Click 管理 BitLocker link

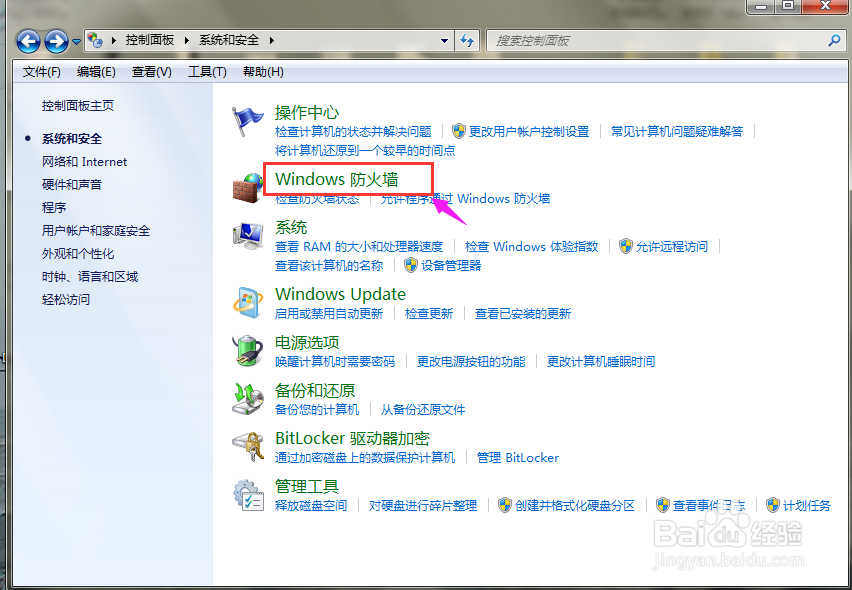[518, 458]
